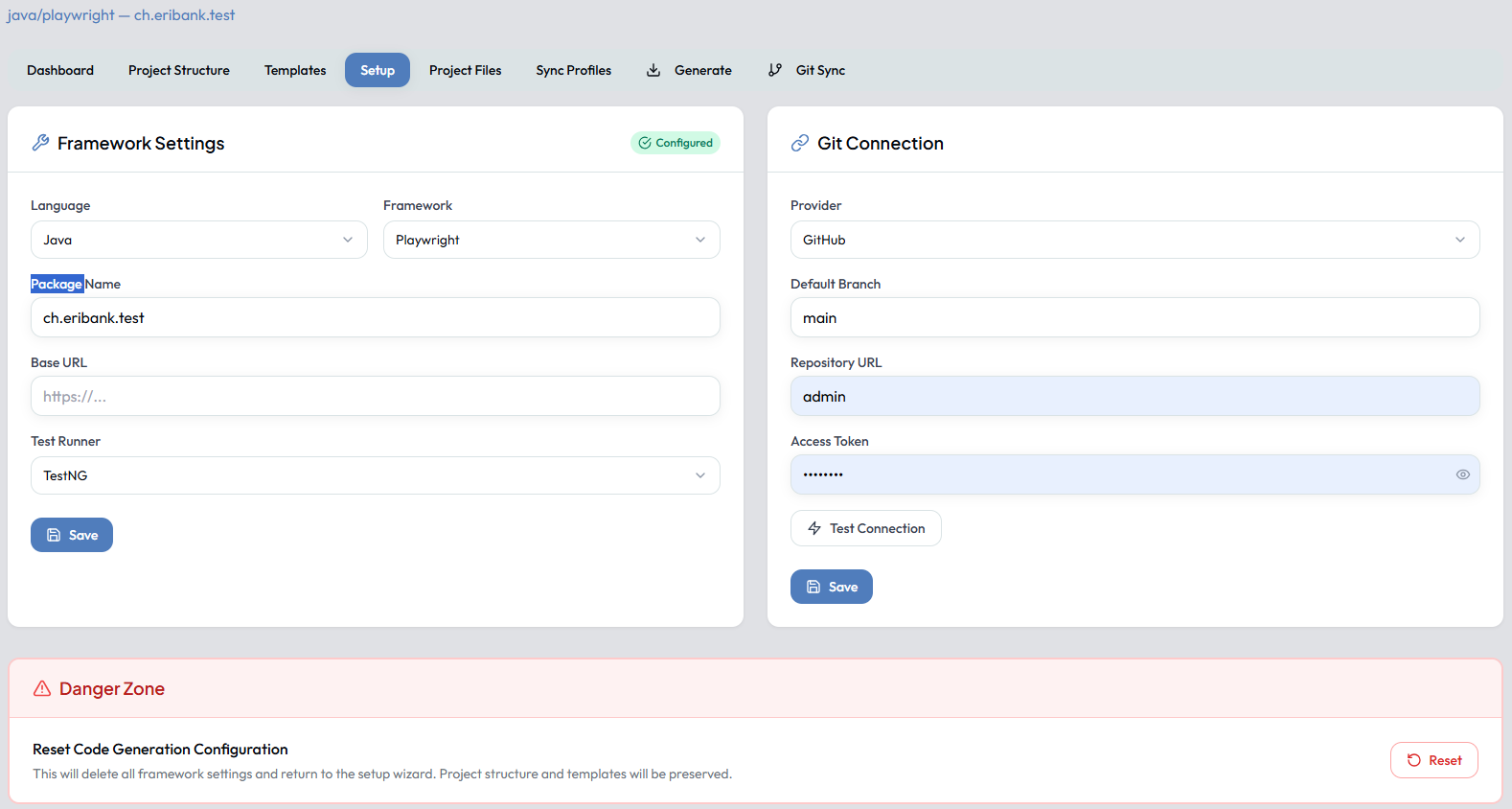Click the Reset button in Danger Zone

(1434, 760)
